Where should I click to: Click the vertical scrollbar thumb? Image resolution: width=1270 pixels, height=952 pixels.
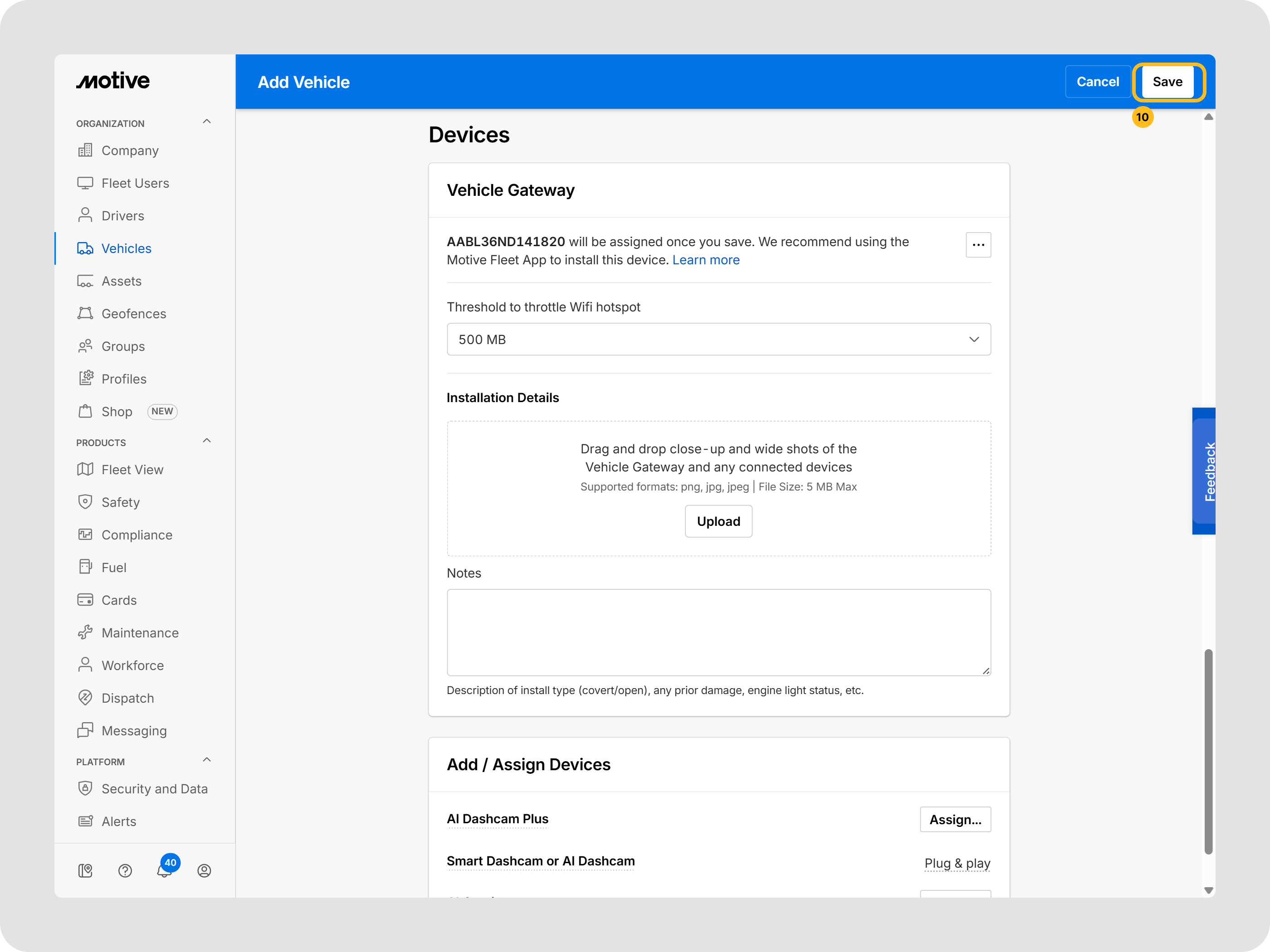tap(1208, 751)
